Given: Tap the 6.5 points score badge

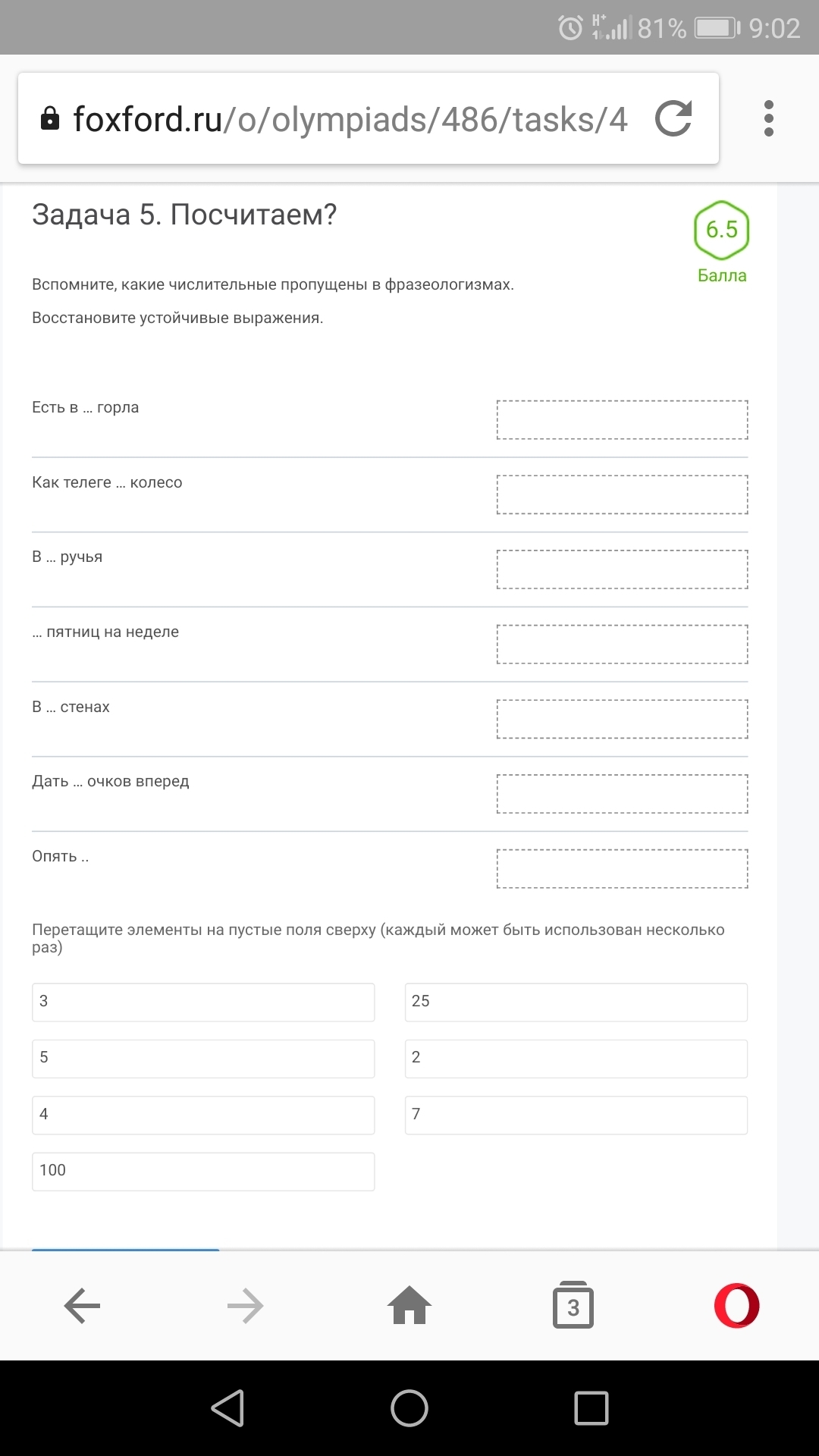Looking at the screenshot, I should coord(721,230).
